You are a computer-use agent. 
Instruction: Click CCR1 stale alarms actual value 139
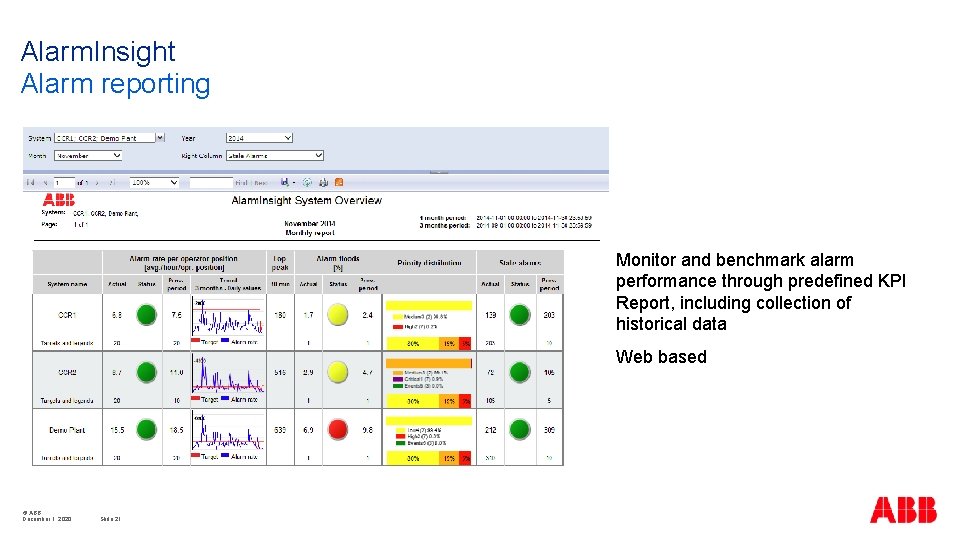click(490, 315)
